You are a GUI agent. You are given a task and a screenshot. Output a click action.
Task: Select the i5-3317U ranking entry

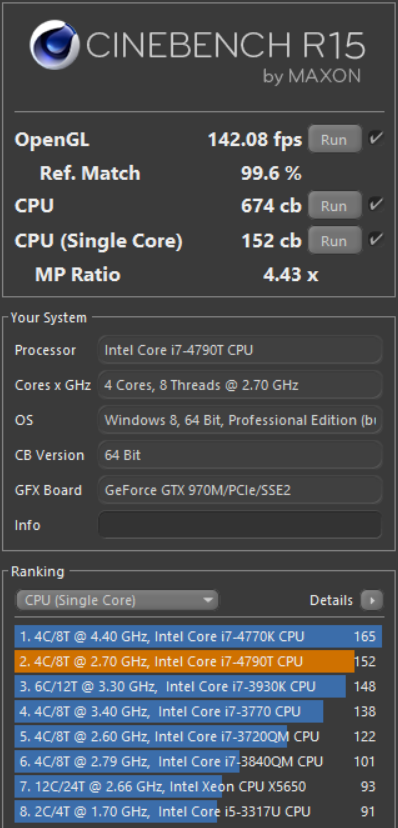198,811
